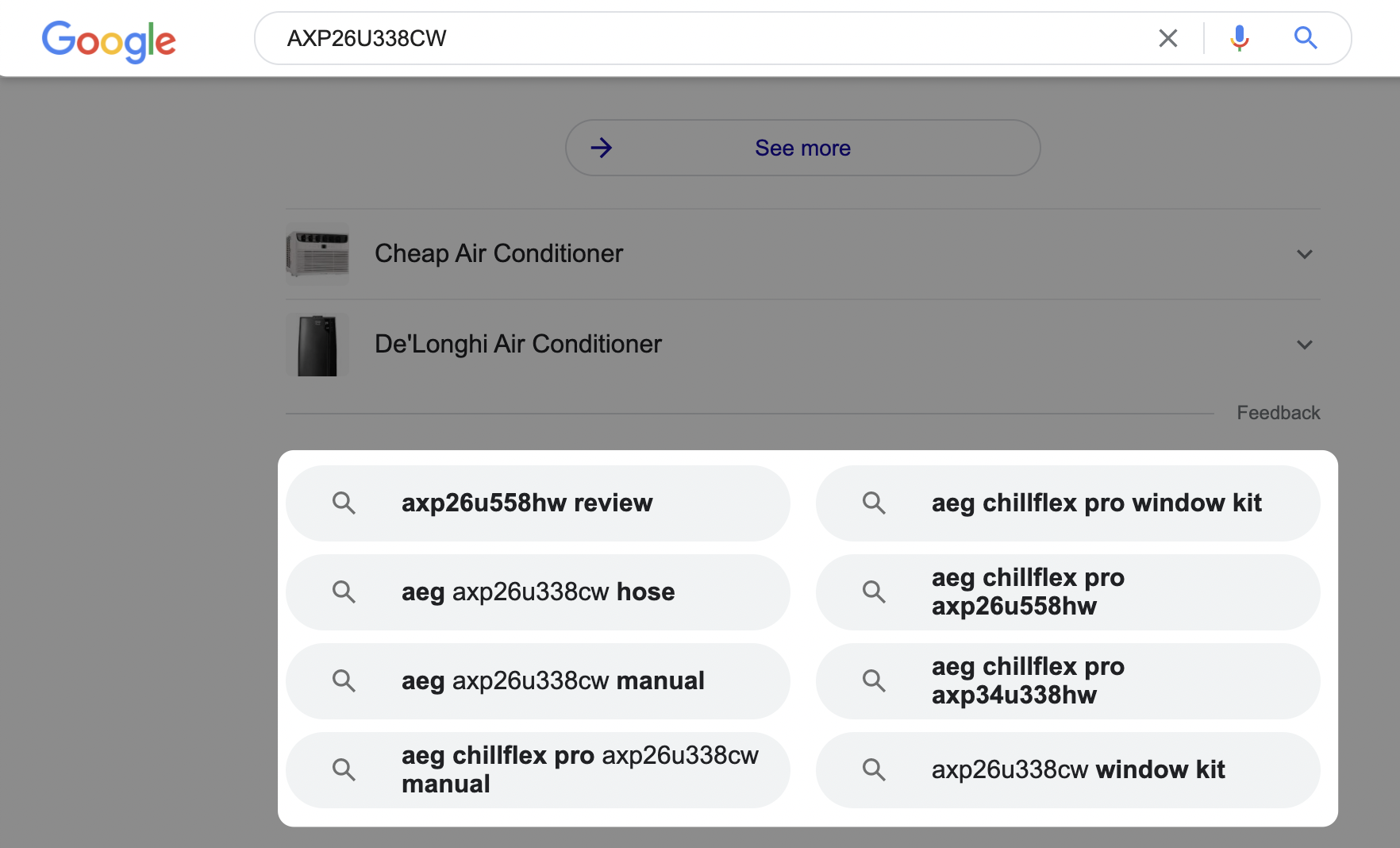The width and height of the screenshot is (1400, 848).
Task: Click magnifier icon beside aeg axp26u338cw hose
Action: (344, 592)
